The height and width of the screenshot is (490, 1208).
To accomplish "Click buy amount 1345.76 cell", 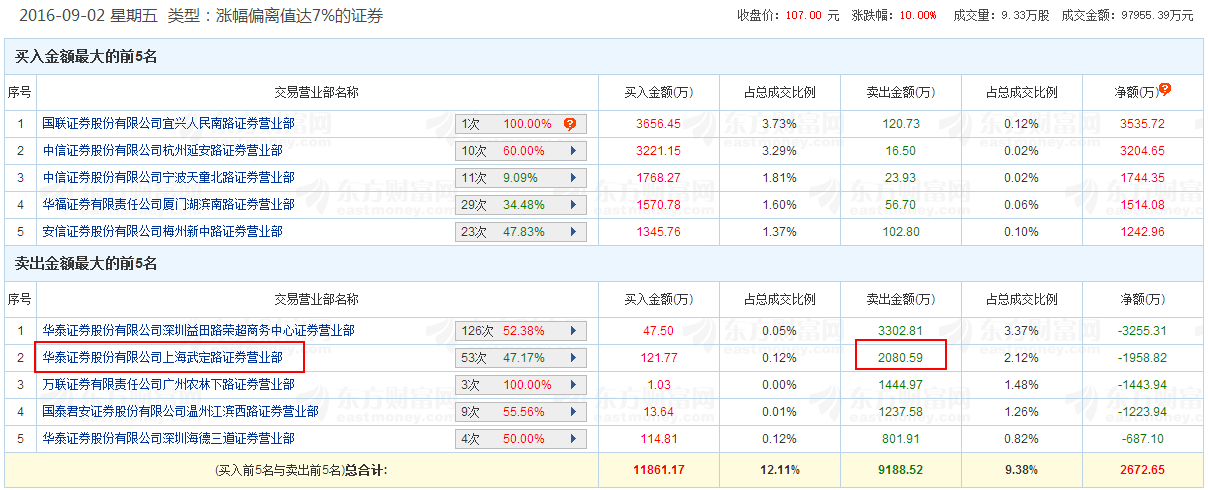I will click(x=658, y=232).
